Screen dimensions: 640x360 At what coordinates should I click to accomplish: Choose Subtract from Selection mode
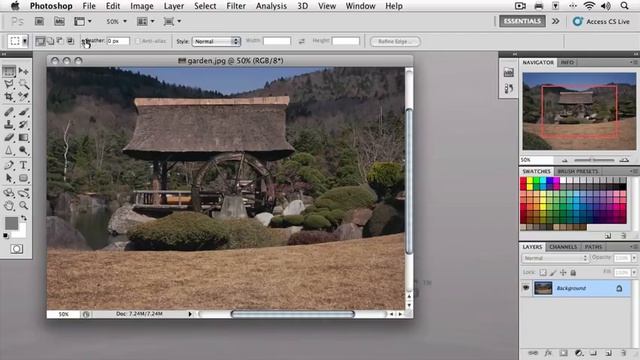[x=60, y=41]
